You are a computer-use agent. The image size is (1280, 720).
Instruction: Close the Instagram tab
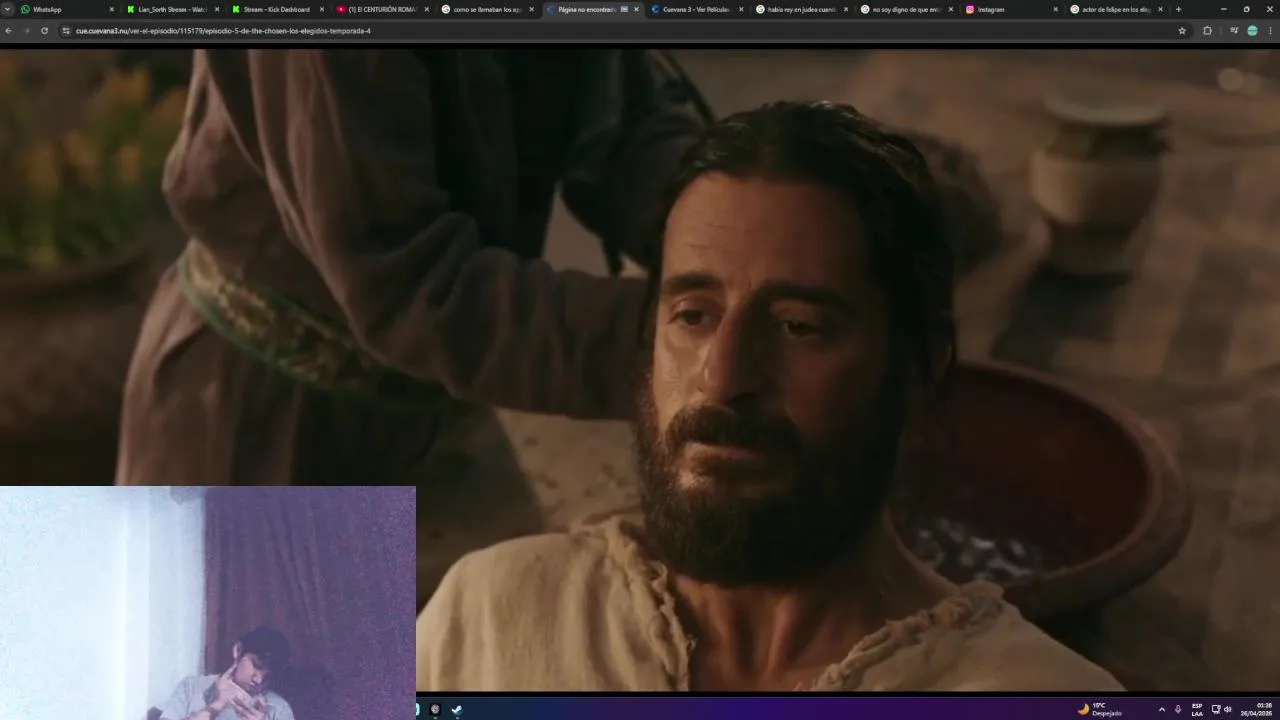tap(1055, 9)
